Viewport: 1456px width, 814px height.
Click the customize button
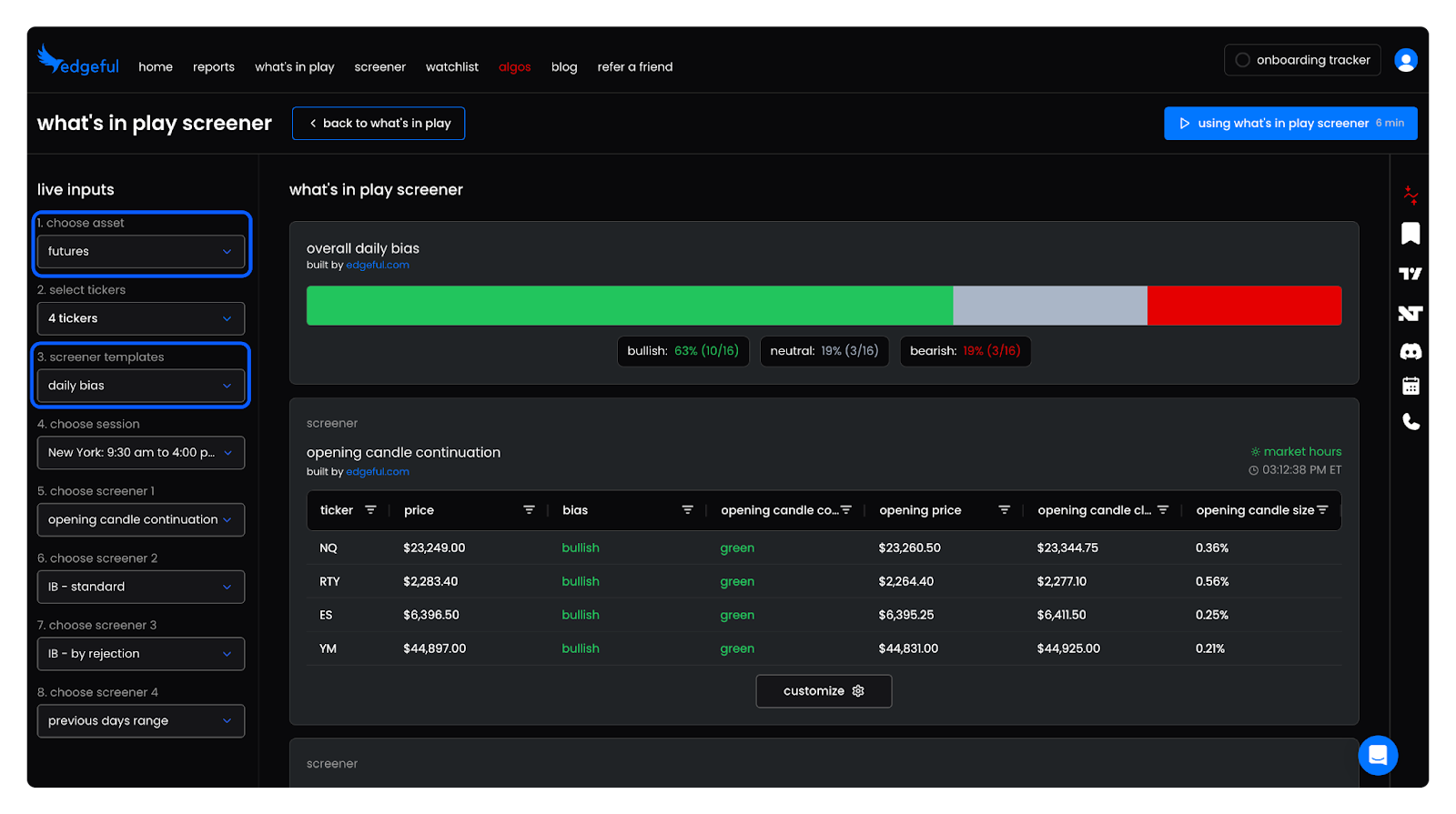824,691
